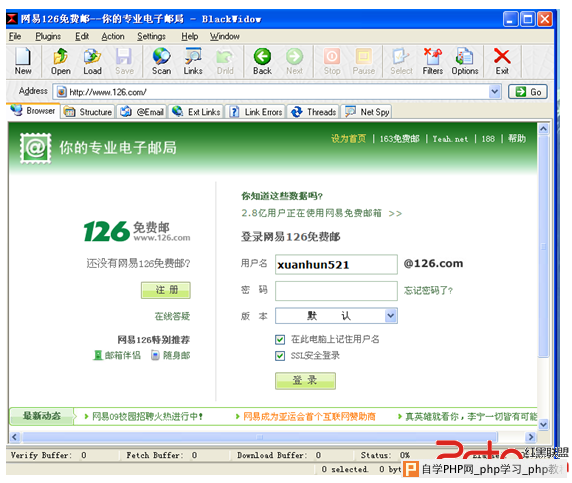Open the 帮助 help link
The image size is (572, 483).
(517, 139)
